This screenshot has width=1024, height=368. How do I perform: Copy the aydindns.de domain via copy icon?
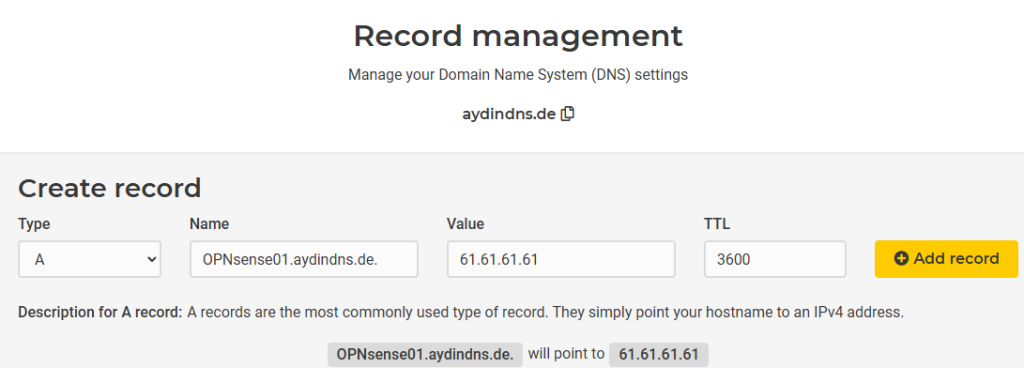coord(568,114)
